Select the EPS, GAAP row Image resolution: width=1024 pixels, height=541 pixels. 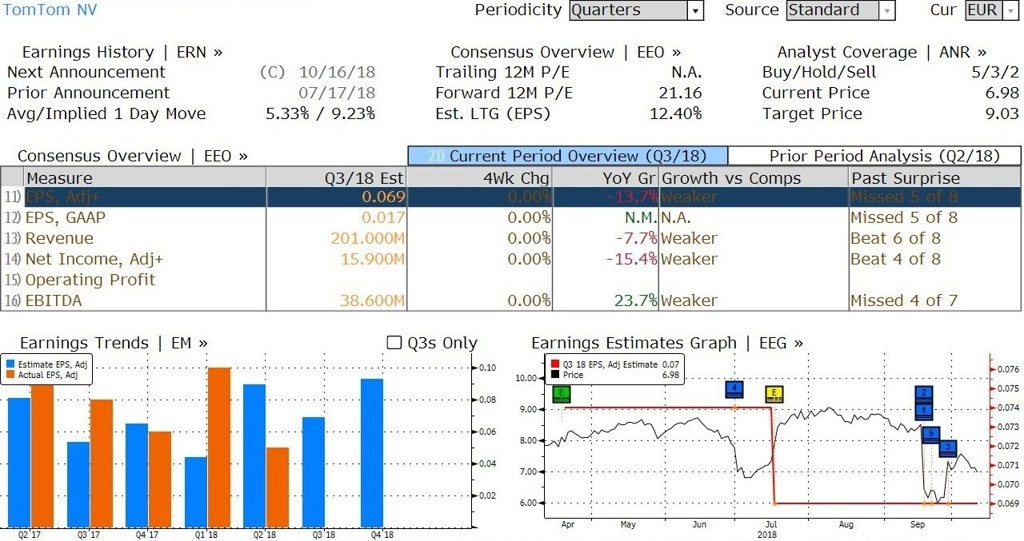pyautogui.click(x=511, y=218)
